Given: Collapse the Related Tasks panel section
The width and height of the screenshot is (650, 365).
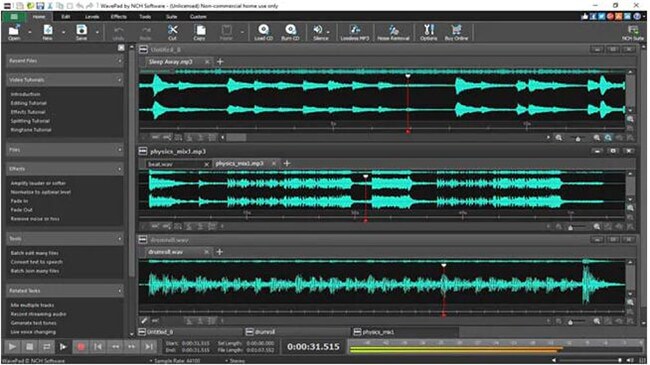Looking at the screenshot, I should [x=120, y=291].
